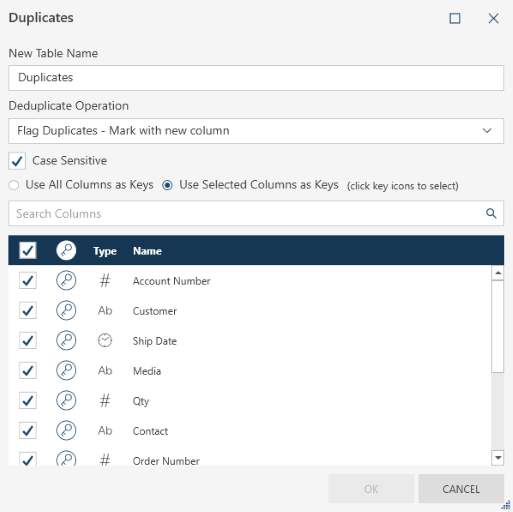Click the scroll down arrow

(498, 458)
